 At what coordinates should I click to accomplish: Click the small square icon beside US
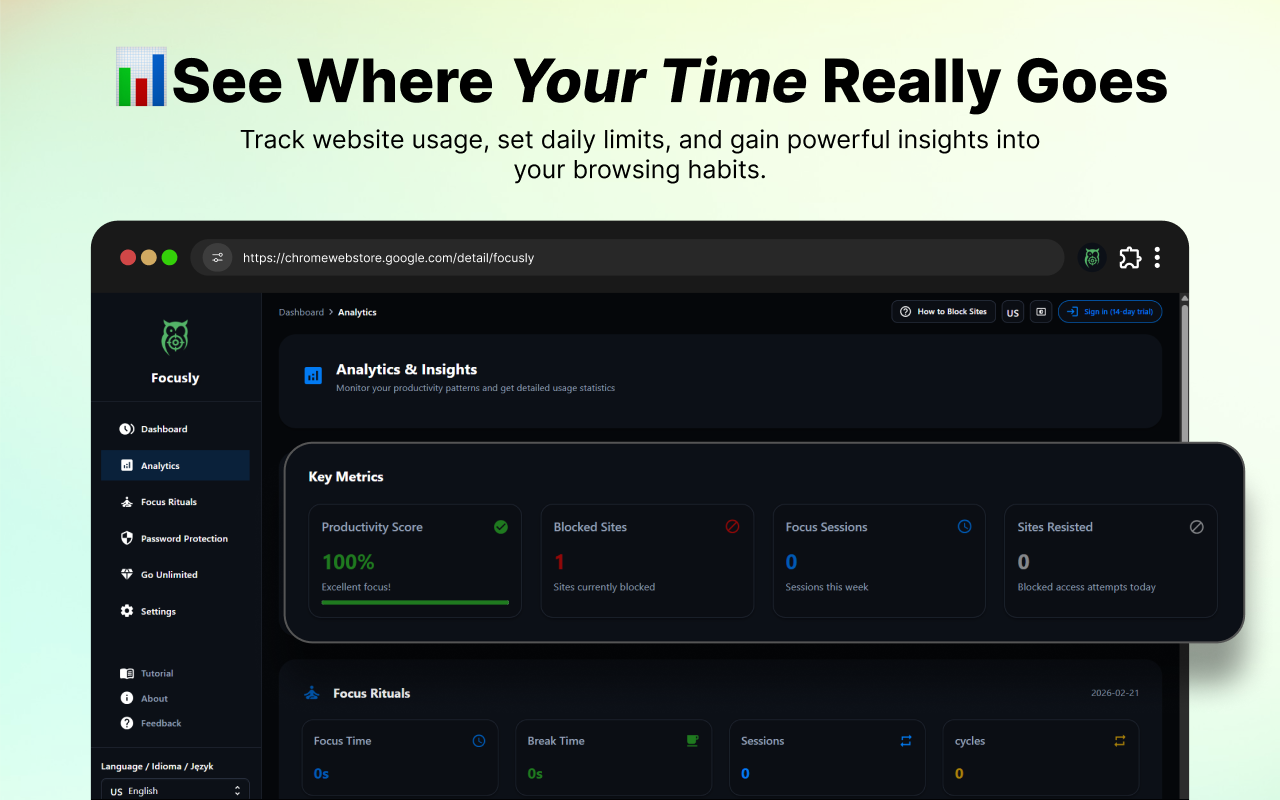(1041, 312)
